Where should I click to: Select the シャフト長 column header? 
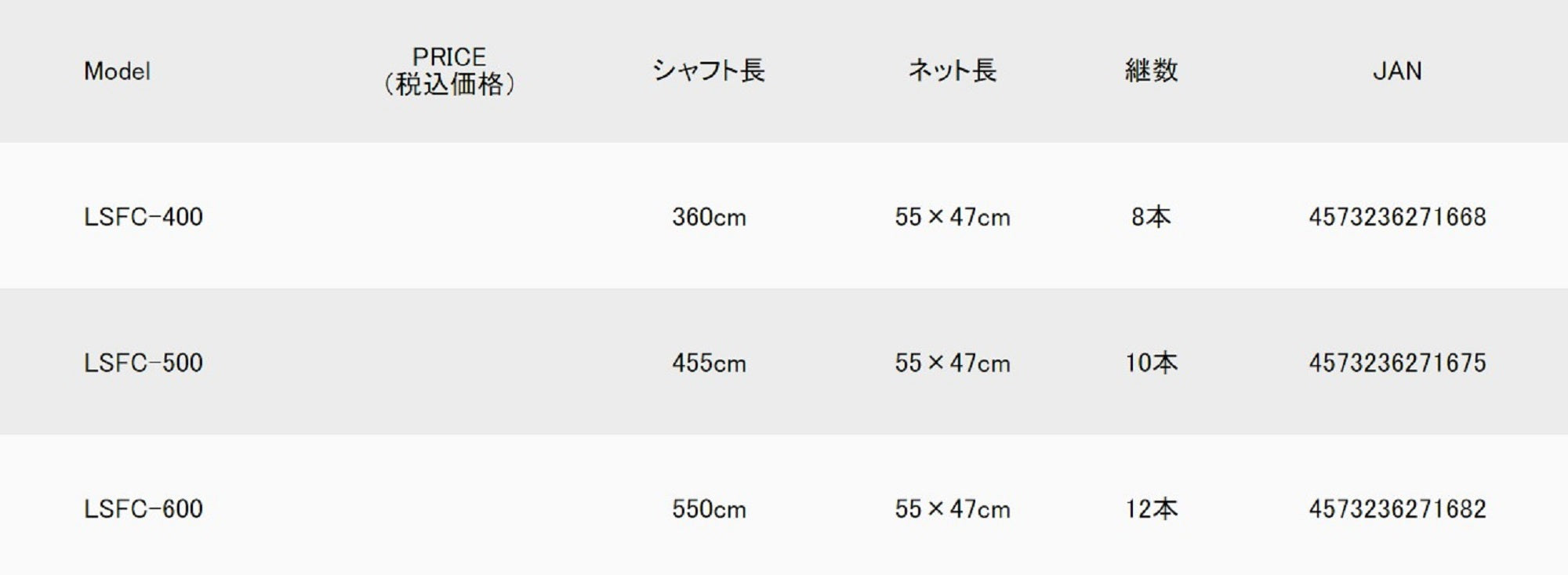click(708, 71)
